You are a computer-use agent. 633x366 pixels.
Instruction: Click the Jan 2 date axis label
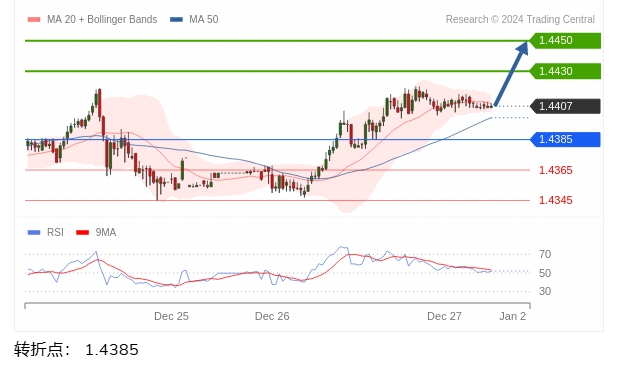pyautogui.click(x=512, y=316)
